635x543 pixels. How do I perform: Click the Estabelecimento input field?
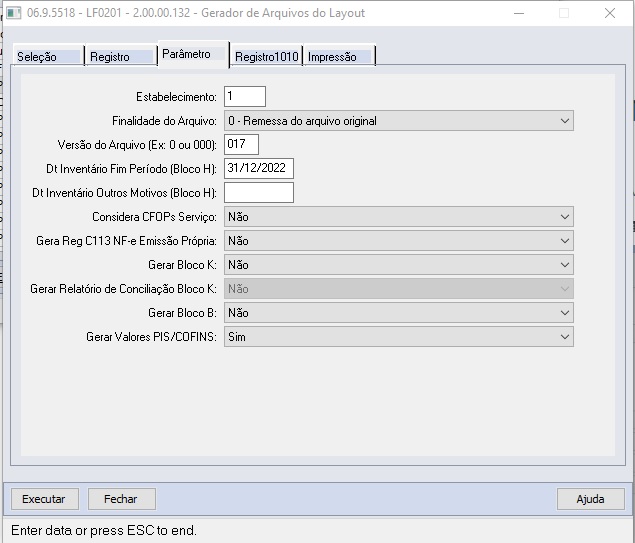point(245,96)
